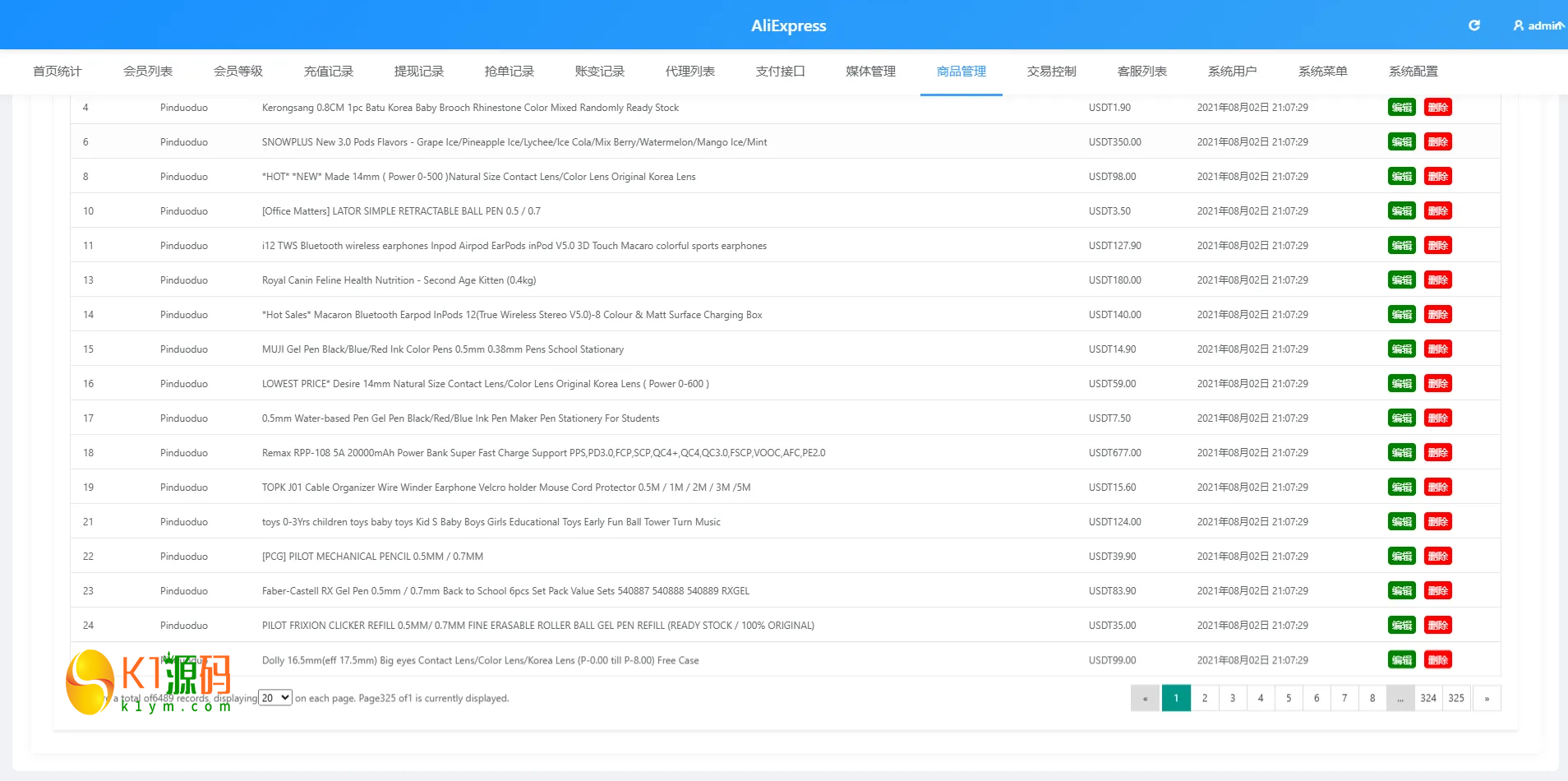
Task: Jump to page 324
Action: click(1428, 698)
